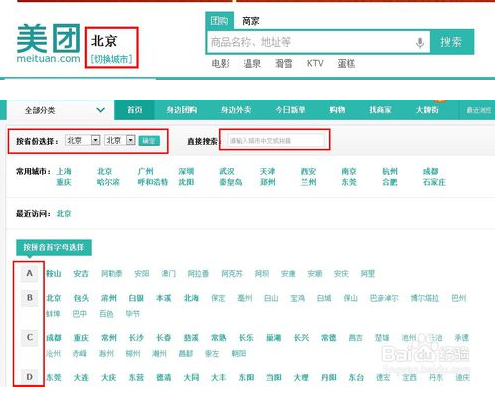This screenshot has height=395, width=495.
Task: Open the 找商家 navigation item
Action: tap(380, 110)
